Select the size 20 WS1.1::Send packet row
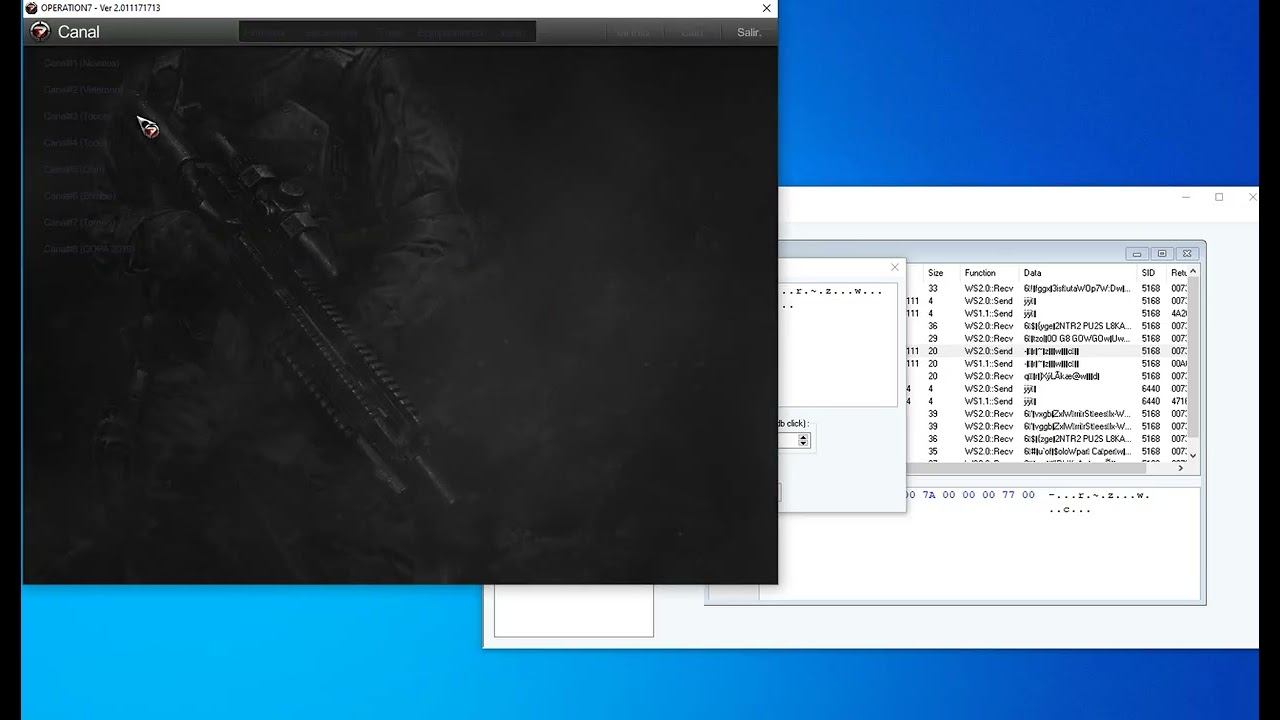The image size is (1280, 720). (1047, 364)
